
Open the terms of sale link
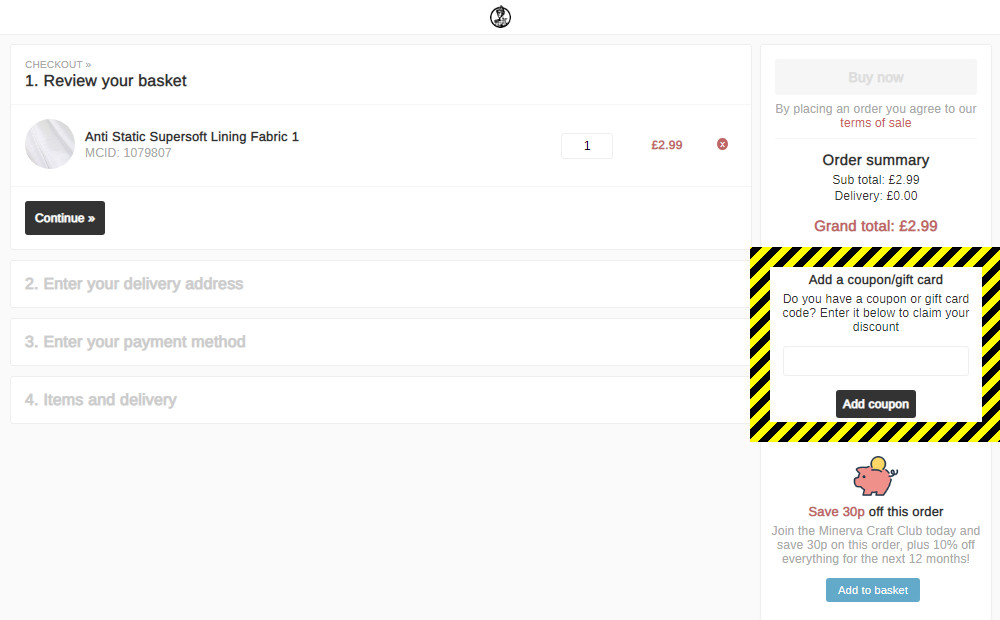876,123
